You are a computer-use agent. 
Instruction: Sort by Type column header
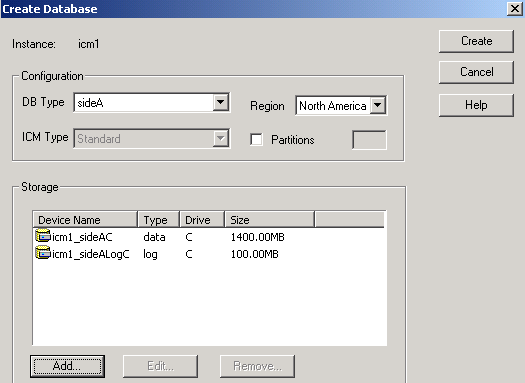tap(159, 220)
